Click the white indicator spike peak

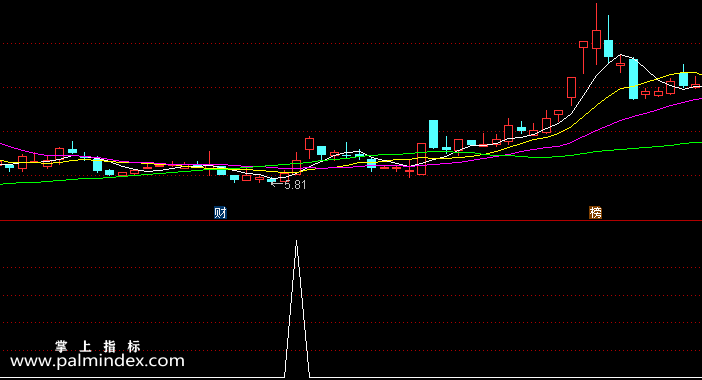point(296,242)
